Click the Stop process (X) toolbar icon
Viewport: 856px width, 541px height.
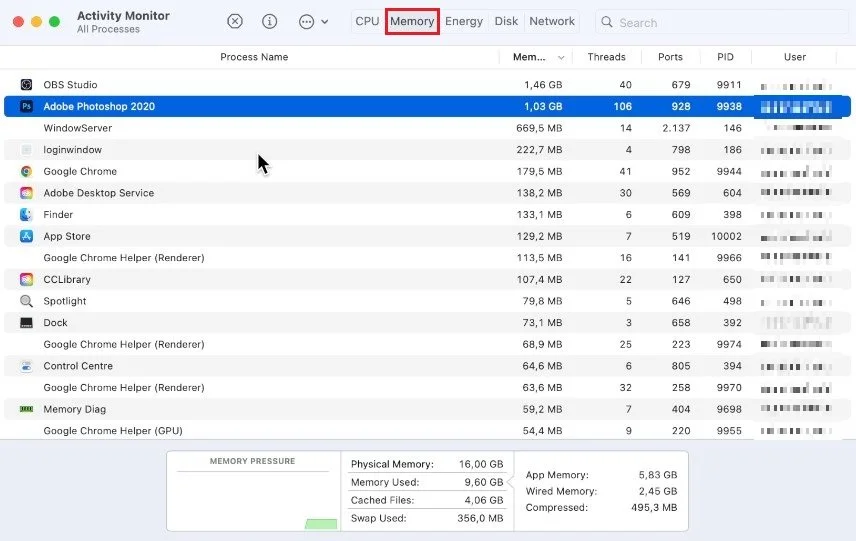pos(235,21)
